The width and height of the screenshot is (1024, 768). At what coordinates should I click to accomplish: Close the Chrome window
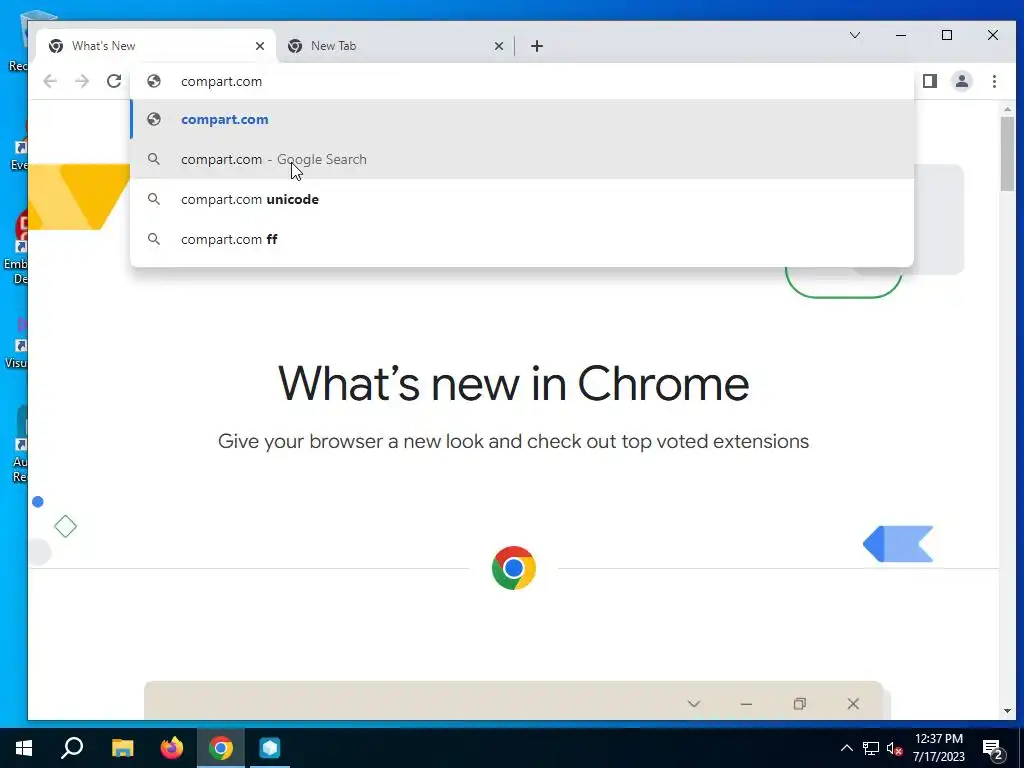[993, 35]
